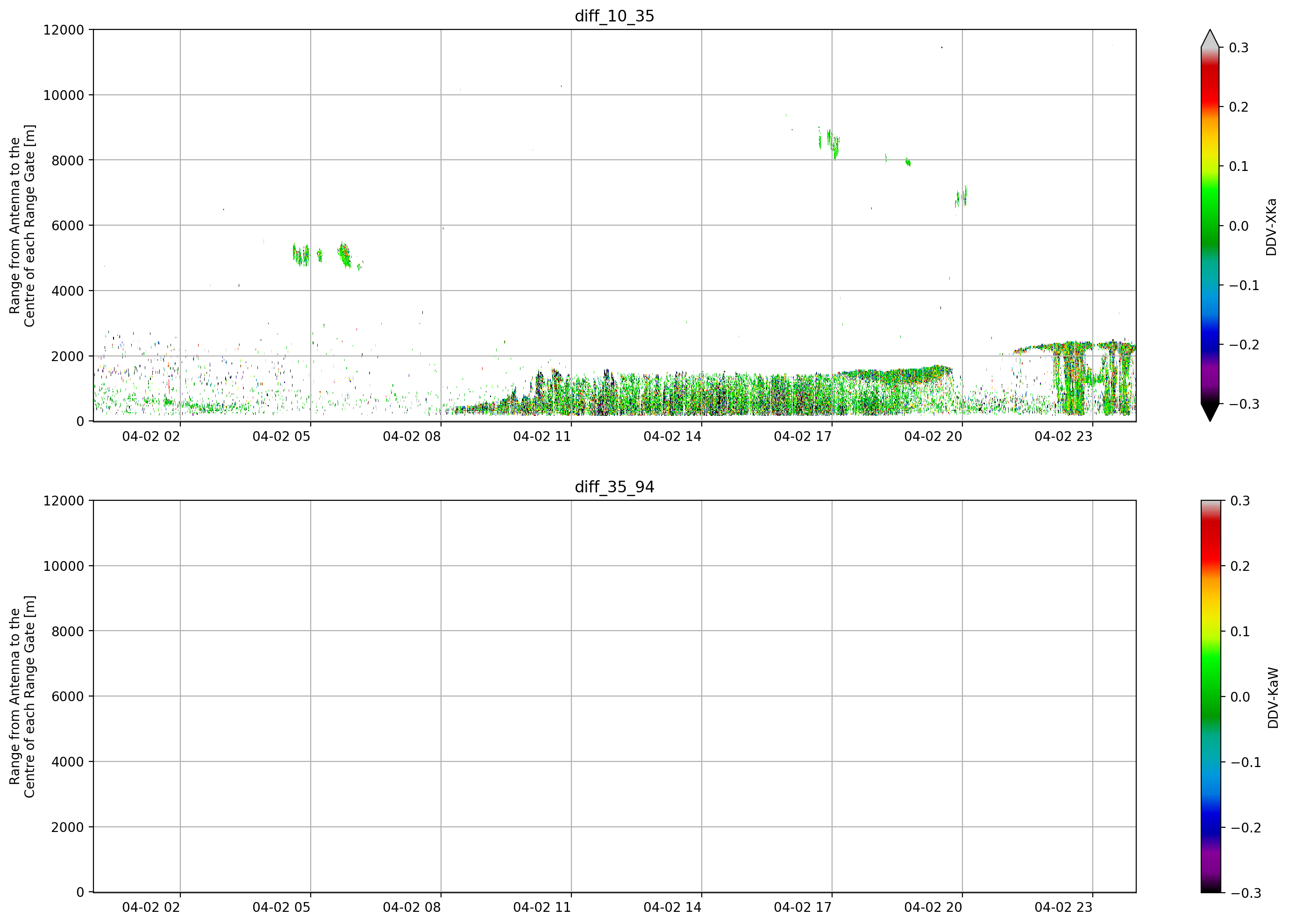The width and height of the screenshot is (1289, 924).
Task: Click the "0.3" tick on the DDV-XKa colorbar
Action: (1239, 48)
